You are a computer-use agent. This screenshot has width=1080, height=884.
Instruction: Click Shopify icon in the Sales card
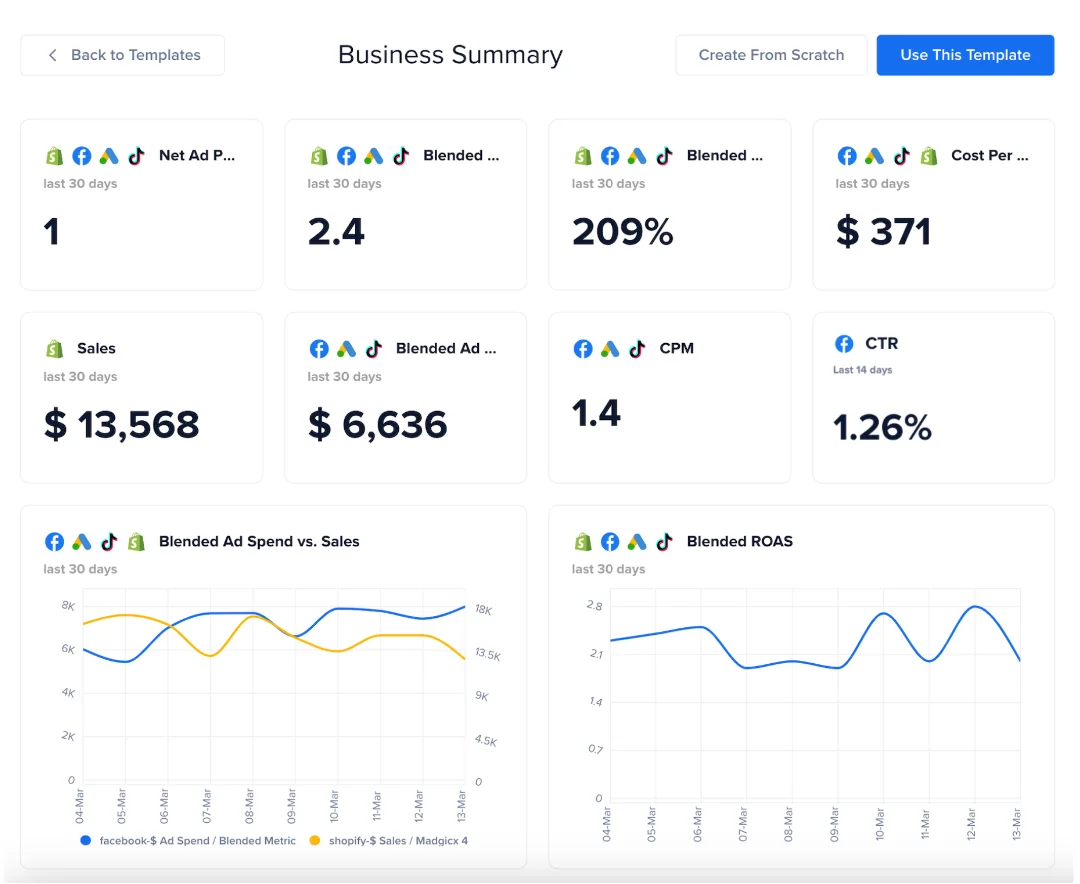[54, 349]
